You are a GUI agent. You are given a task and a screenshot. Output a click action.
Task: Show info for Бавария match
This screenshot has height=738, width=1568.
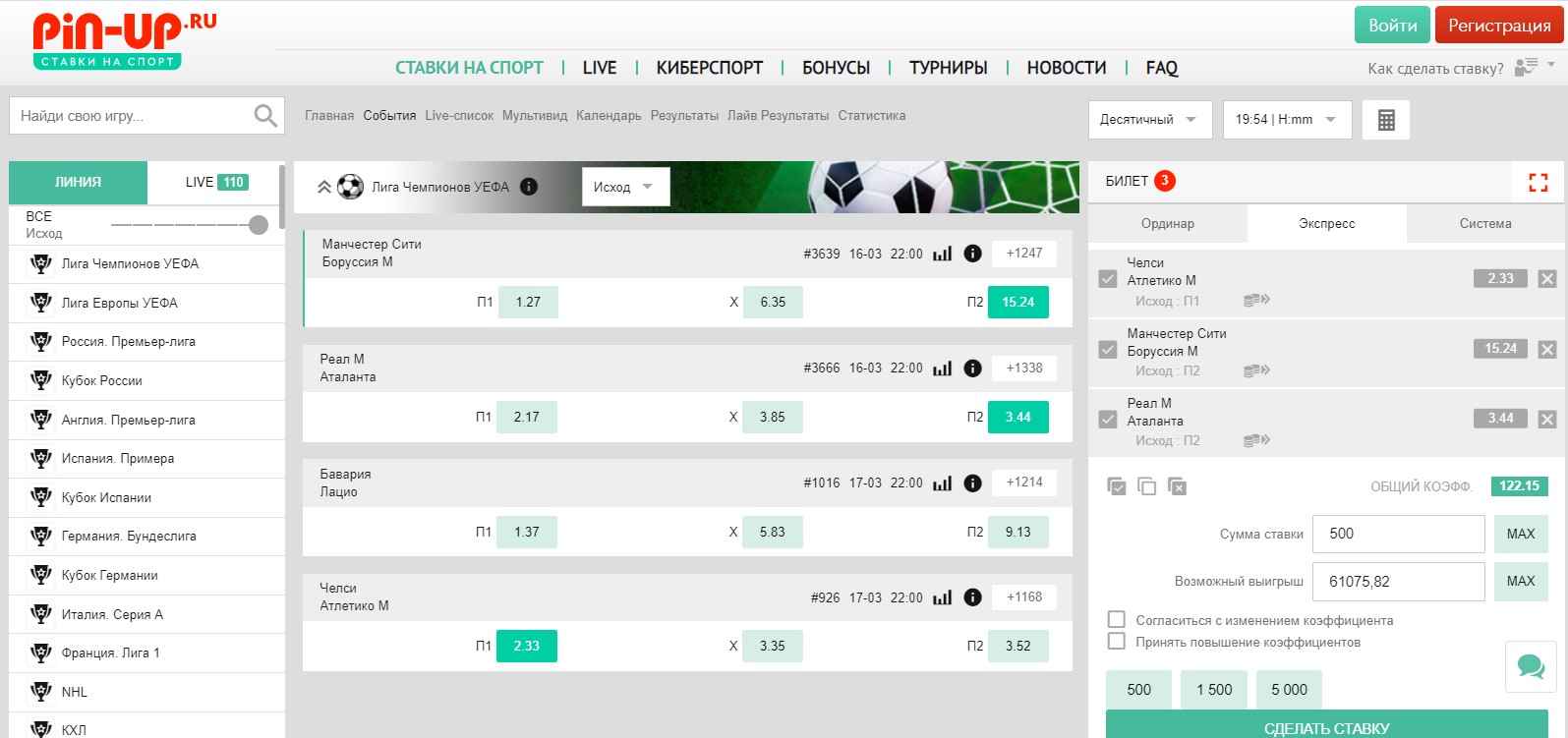(x=973, y=483)
